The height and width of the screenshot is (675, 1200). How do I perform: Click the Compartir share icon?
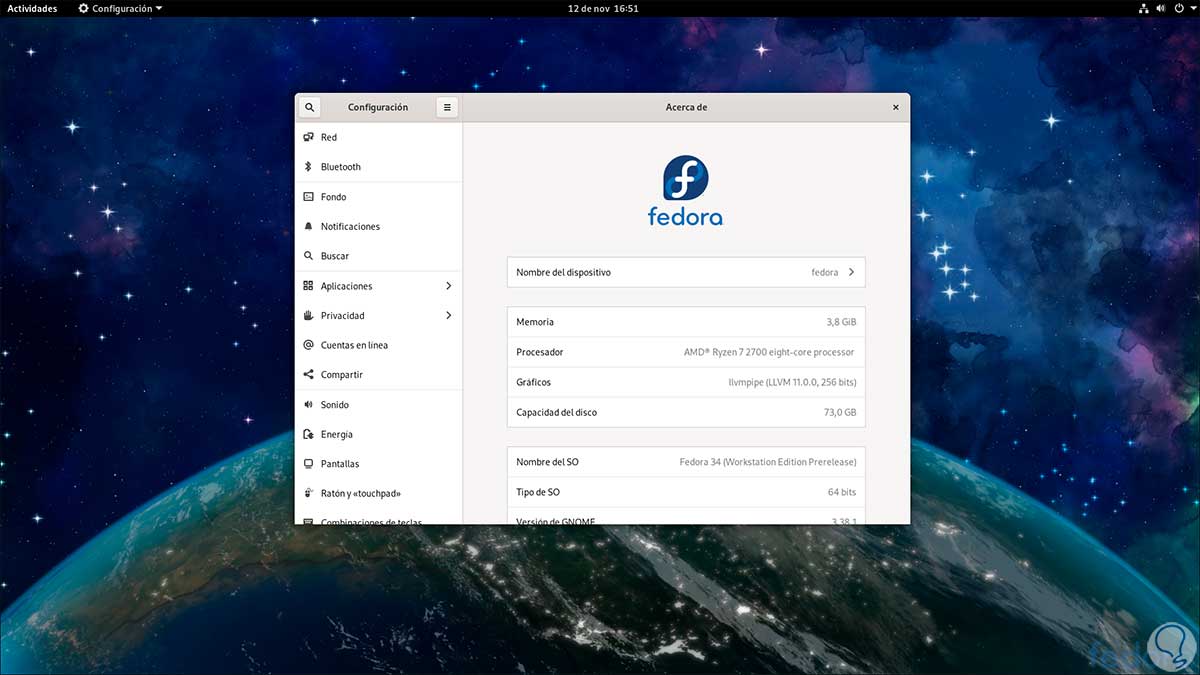309,375
